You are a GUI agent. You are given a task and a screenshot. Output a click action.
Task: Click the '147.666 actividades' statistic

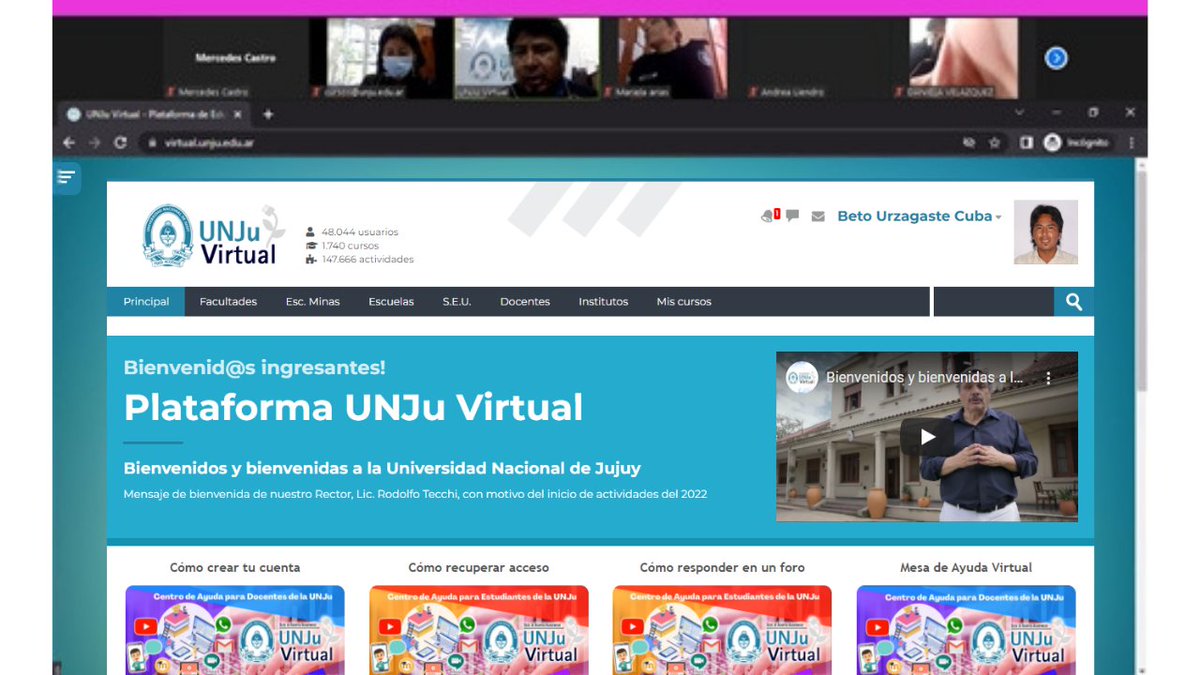pos(367,260)
